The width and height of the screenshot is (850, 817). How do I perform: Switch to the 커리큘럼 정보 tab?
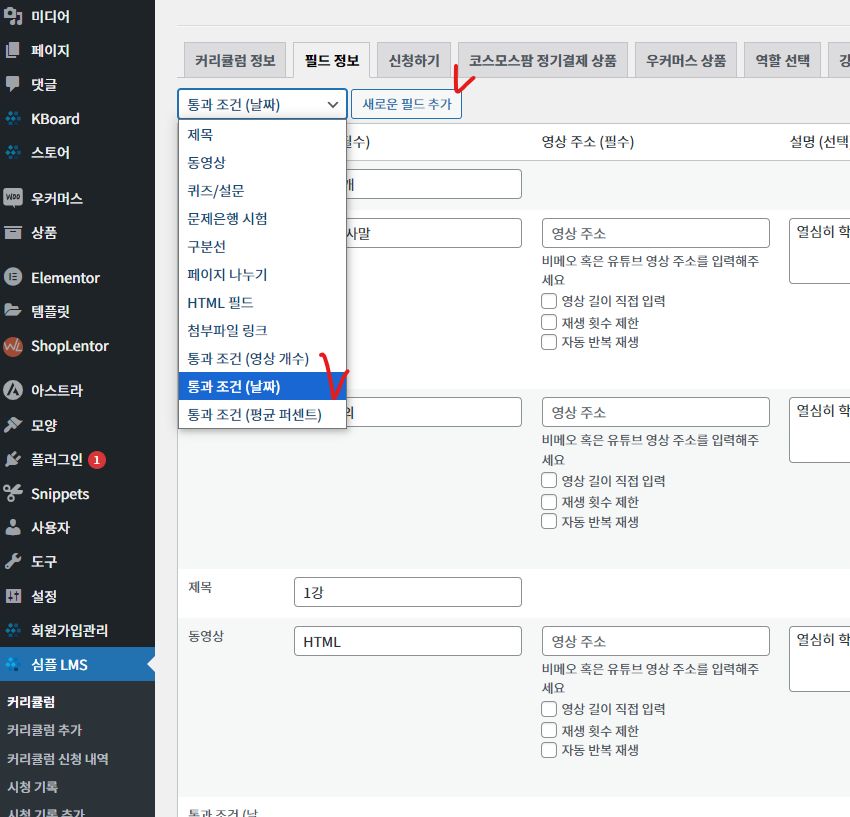click(x=235, y=60)
